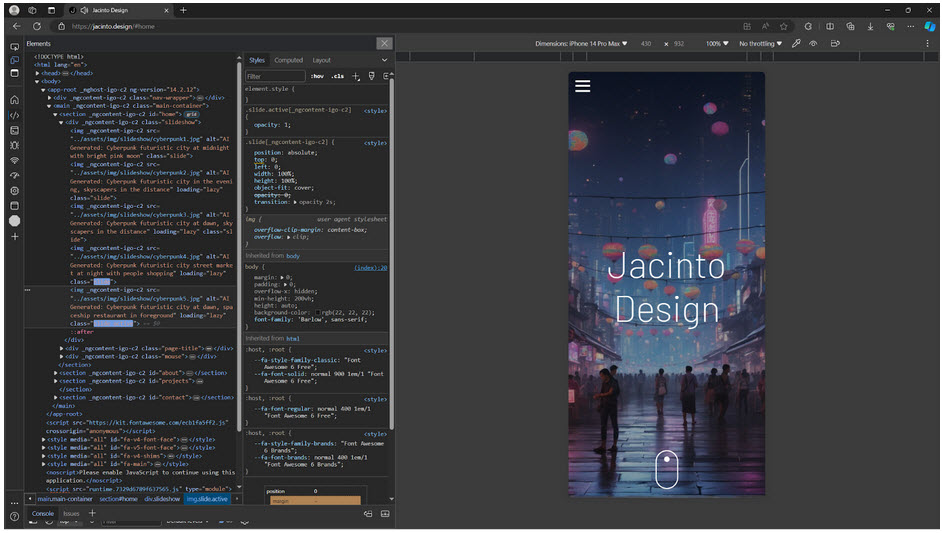Open the Network wifi icon tool
Screen dimensions: 942x533
14,160
